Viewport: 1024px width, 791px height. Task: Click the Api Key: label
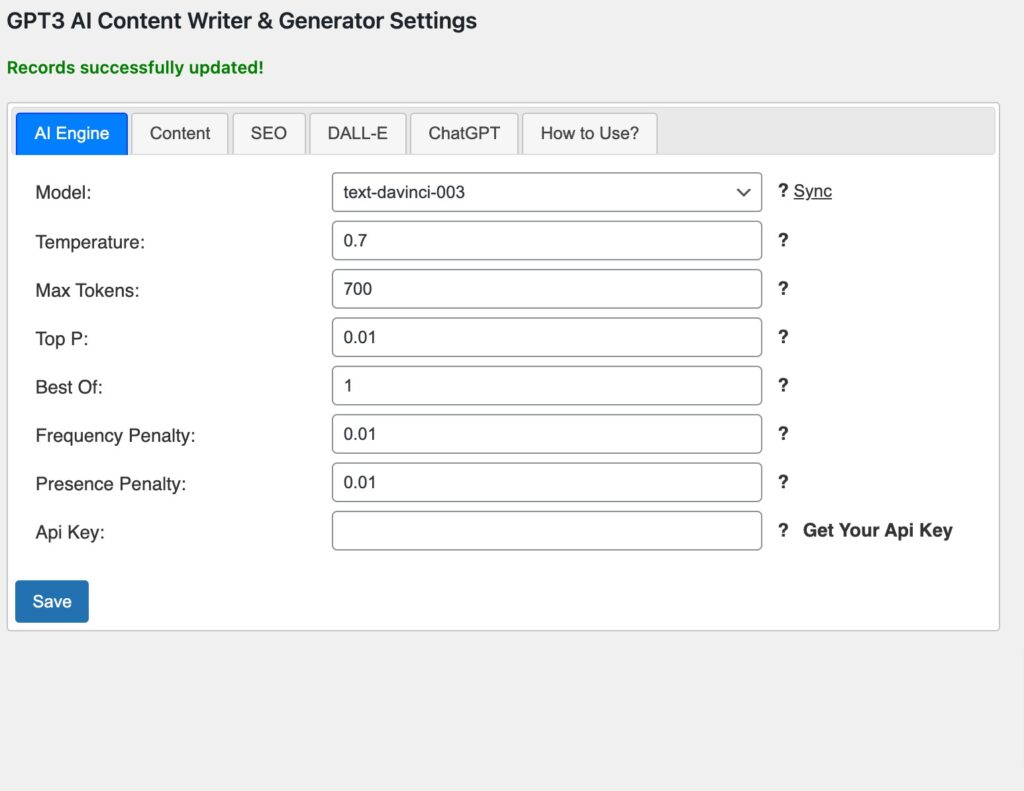(70, 532)
